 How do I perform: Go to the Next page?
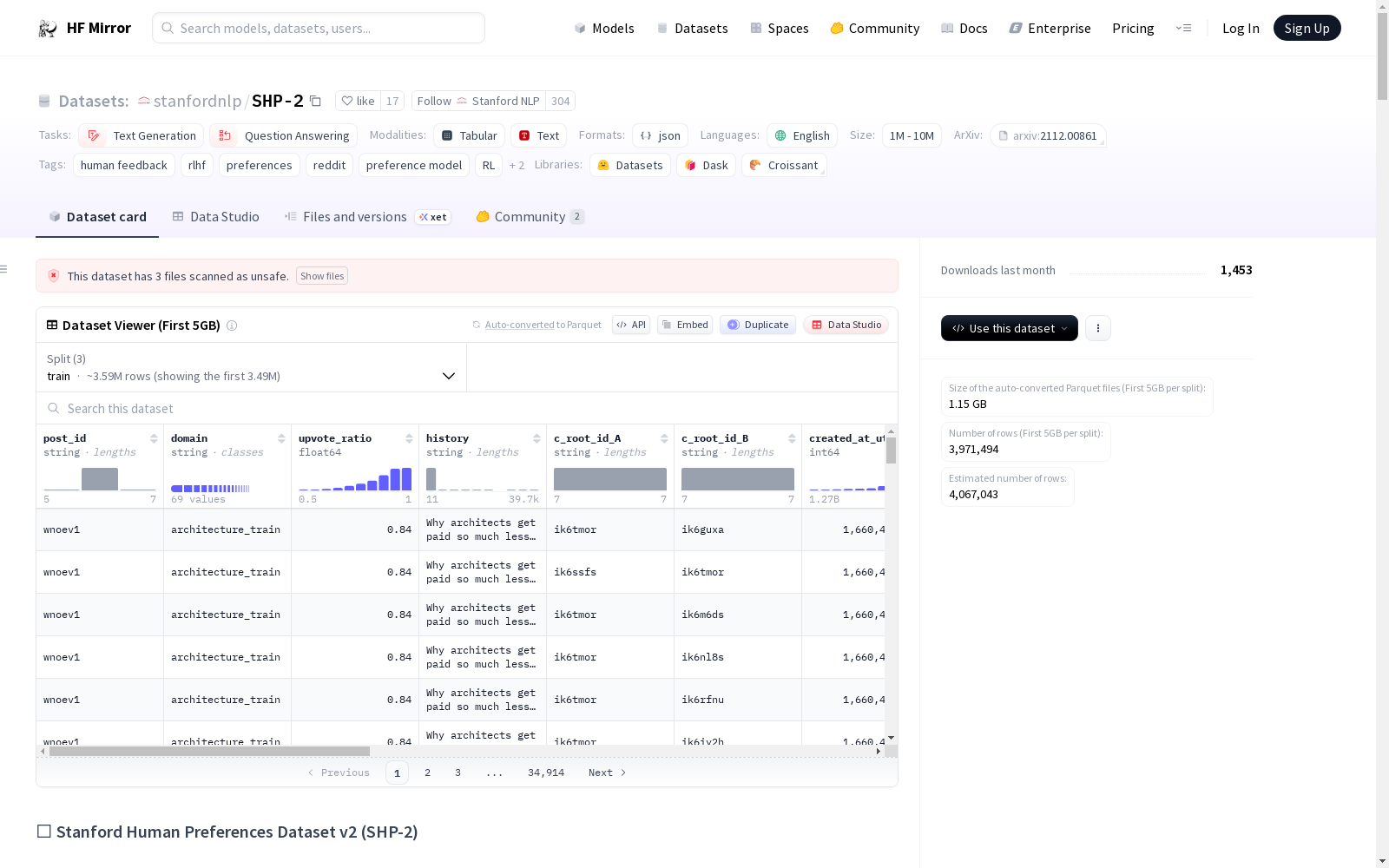(x=607, y=773)
